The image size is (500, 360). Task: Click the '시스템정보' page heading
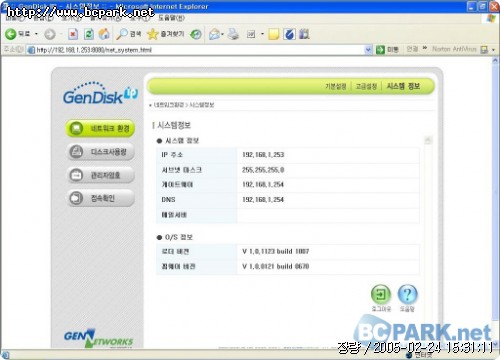[x=174, y=125]
